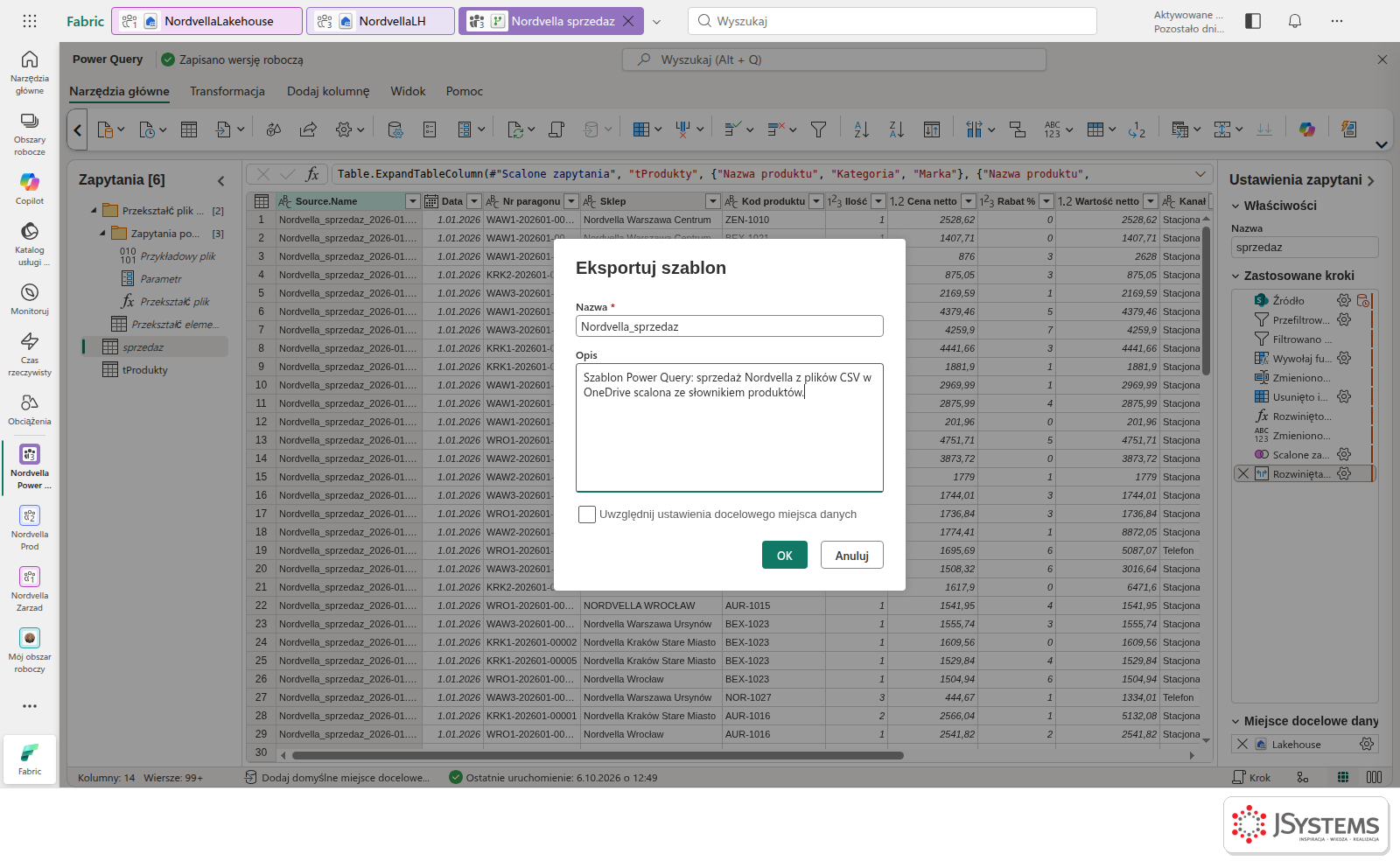
Task: Click the Wyszukaj global search box
Action: [x=892, y=21]
